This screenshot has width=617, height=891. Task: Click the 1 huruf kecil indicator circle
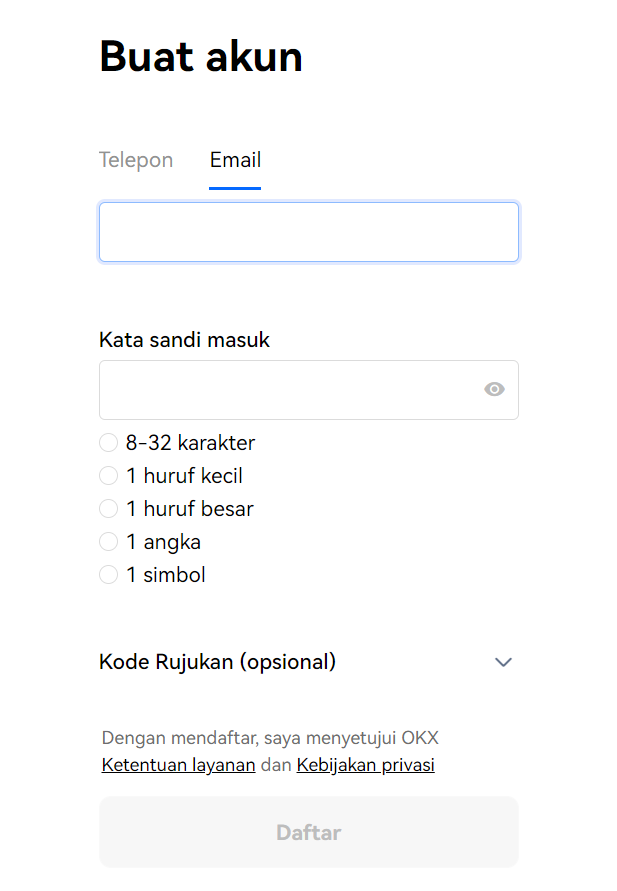[x=109, y=476]
